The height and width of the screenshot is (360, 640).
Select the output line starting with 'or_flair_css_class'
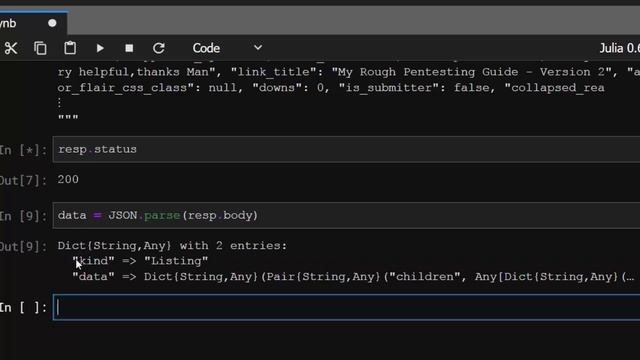click(x=331, y=88)
